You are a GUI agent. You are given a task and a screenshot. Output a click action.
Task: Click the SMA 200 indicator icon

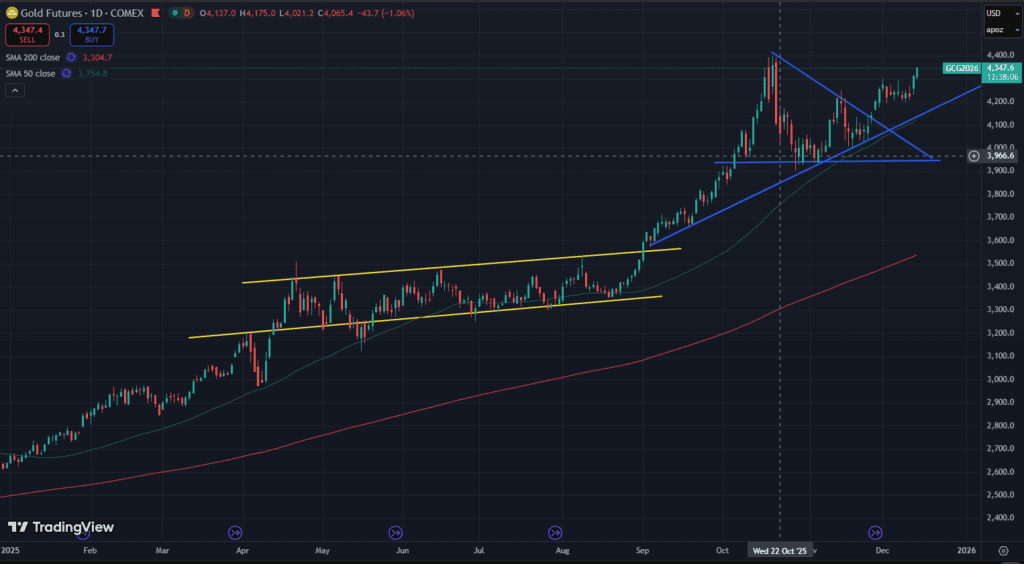pyautogui.click(x=71, y=57)
